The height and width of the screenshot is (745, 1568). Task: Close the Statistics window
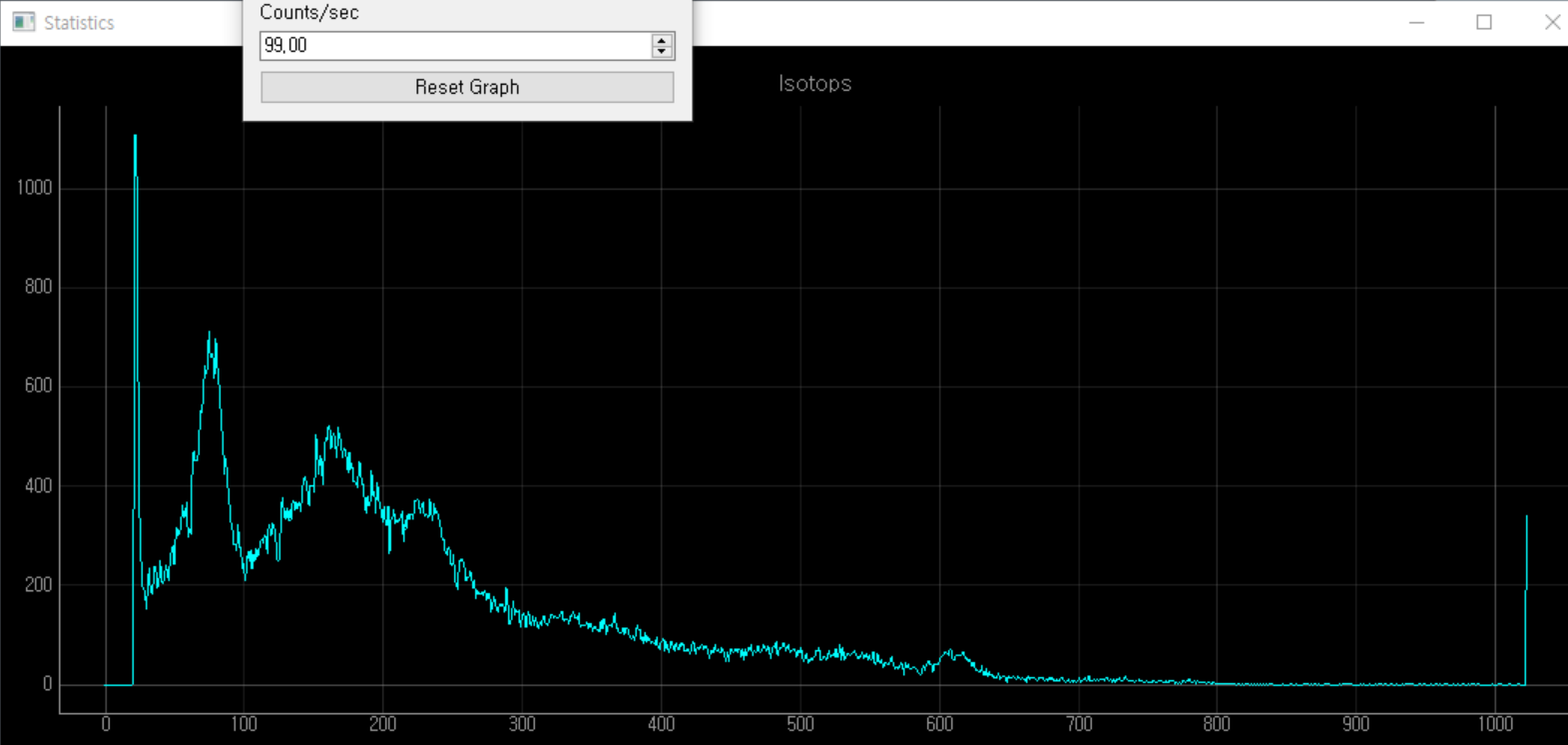(1551, 22)
